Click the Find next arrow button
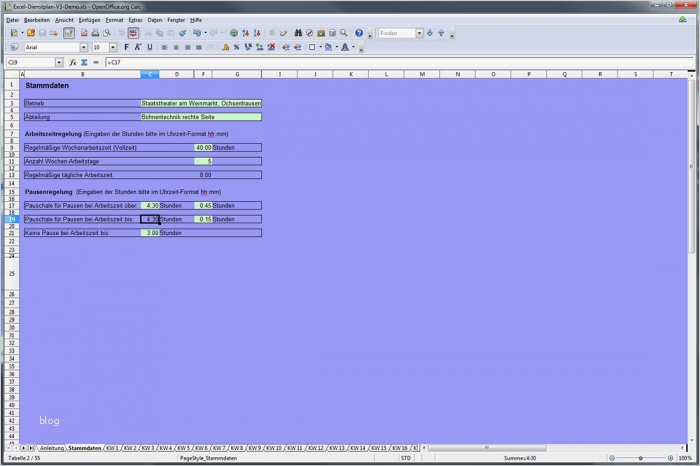 (429, 33)
